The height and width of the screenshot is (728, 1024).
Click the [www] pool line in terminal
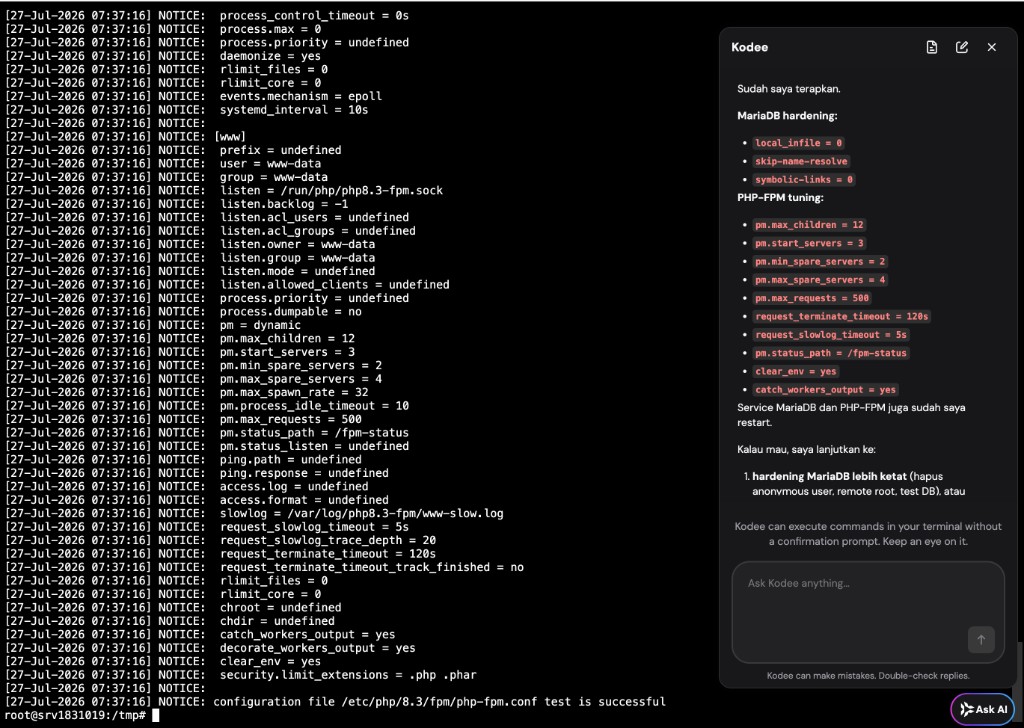[125, 136]
